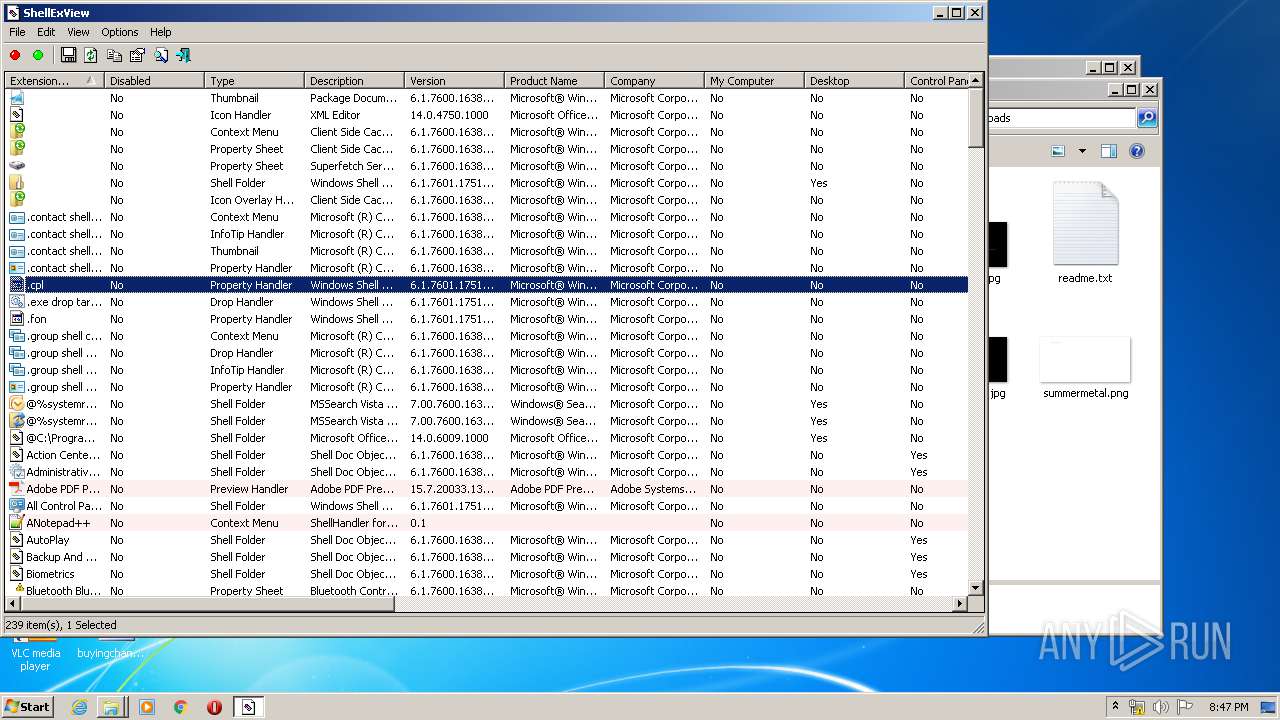Image resolution: width=1280 pixels, height=720 pixels.
Task: Open the View menu
Action: (x=78, y=32)
